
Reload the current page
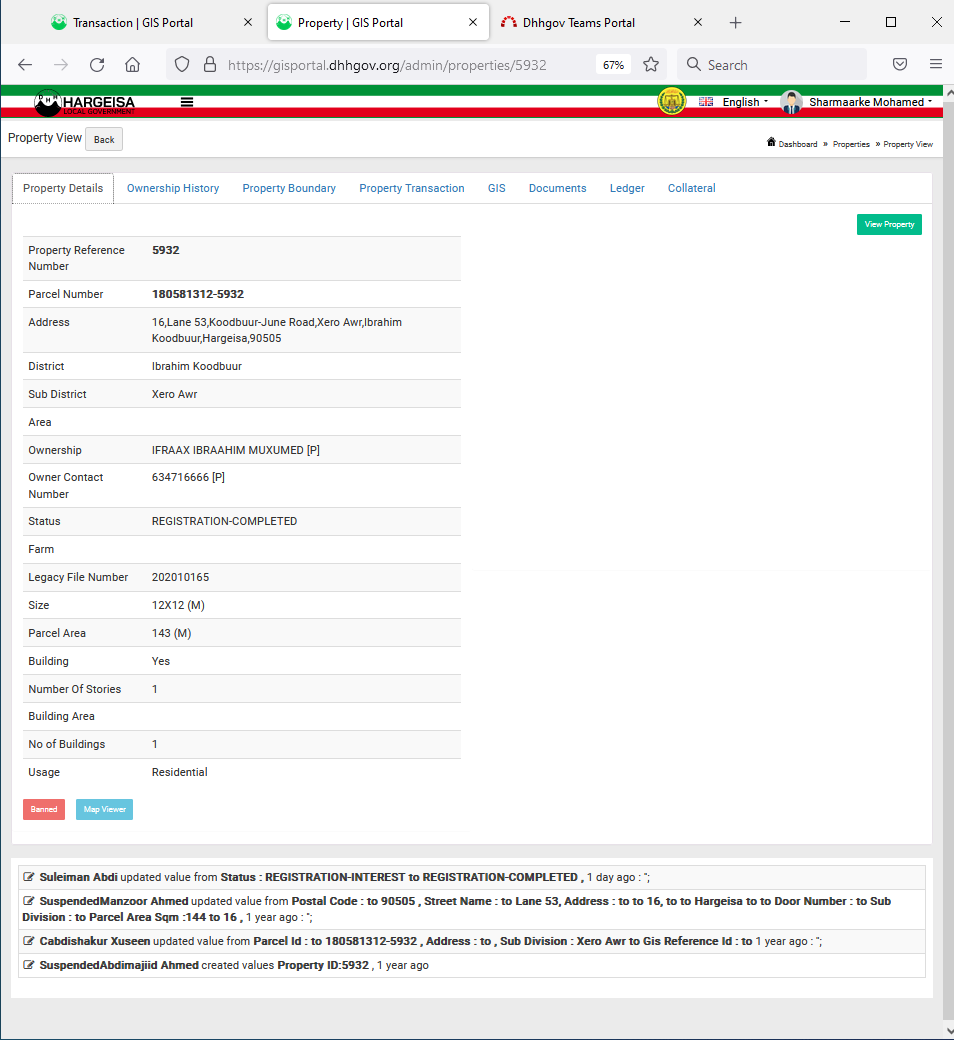[x=97, y=64]
